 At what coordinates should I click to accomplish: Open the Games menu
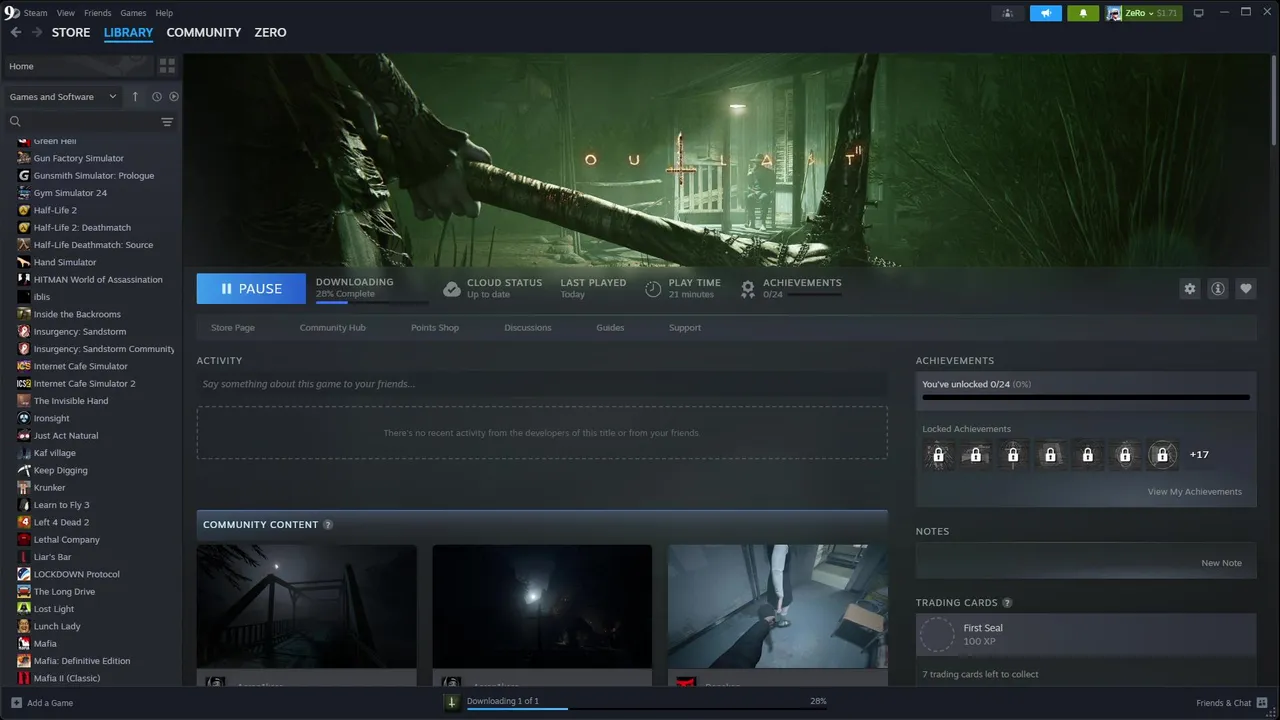[133, 13]
